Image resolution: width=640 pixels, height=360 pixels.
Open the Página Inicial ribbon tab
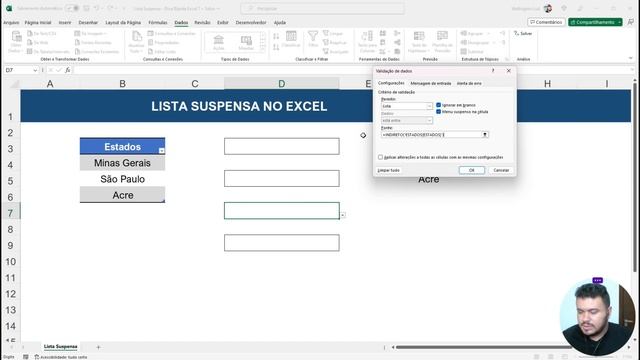(x=38, y=22)
